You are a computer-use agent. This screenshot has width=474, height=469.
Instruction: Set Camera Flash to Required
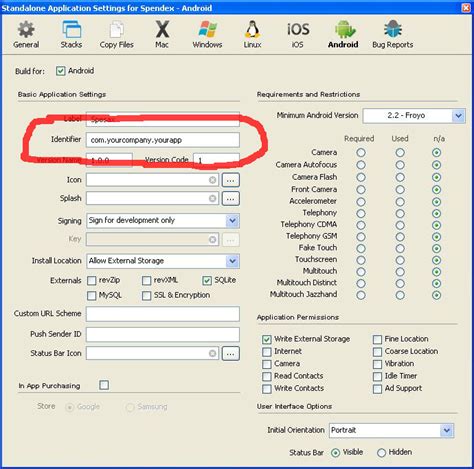click(361, 177)
